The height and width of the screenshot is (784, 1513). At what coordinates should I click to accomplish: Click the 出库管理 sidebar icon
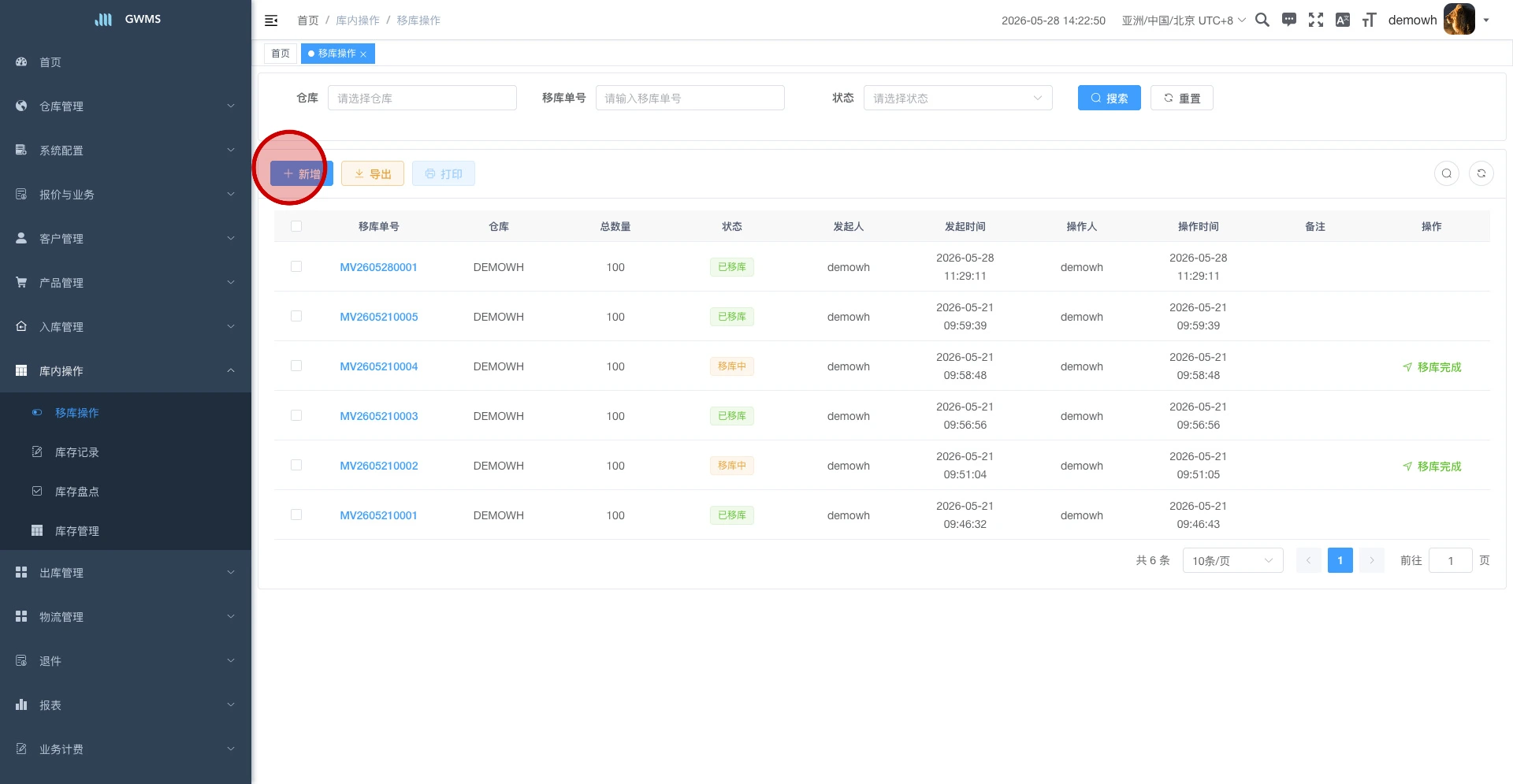(x=21, y=572)
